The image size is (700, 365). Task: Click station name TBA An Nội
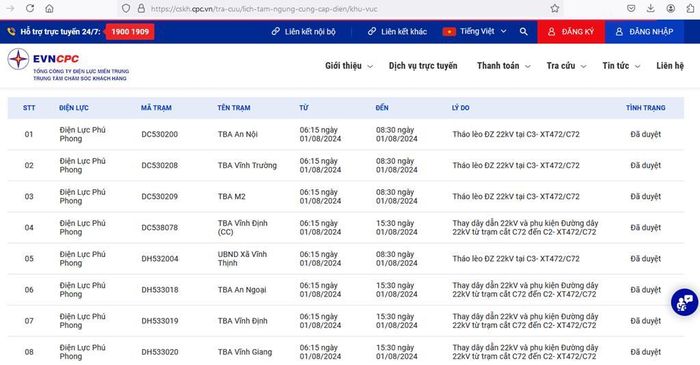pos(238,134)
